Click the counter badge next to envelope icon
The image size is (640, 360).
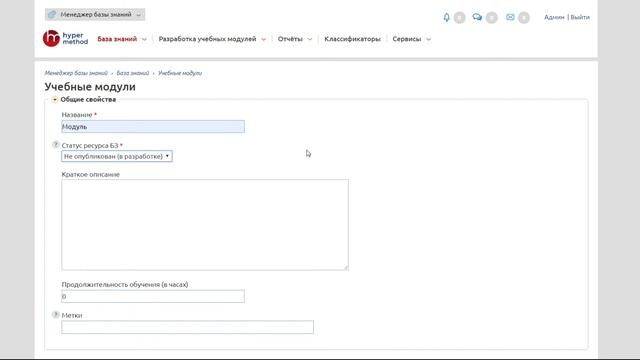(x=524, y=18)
